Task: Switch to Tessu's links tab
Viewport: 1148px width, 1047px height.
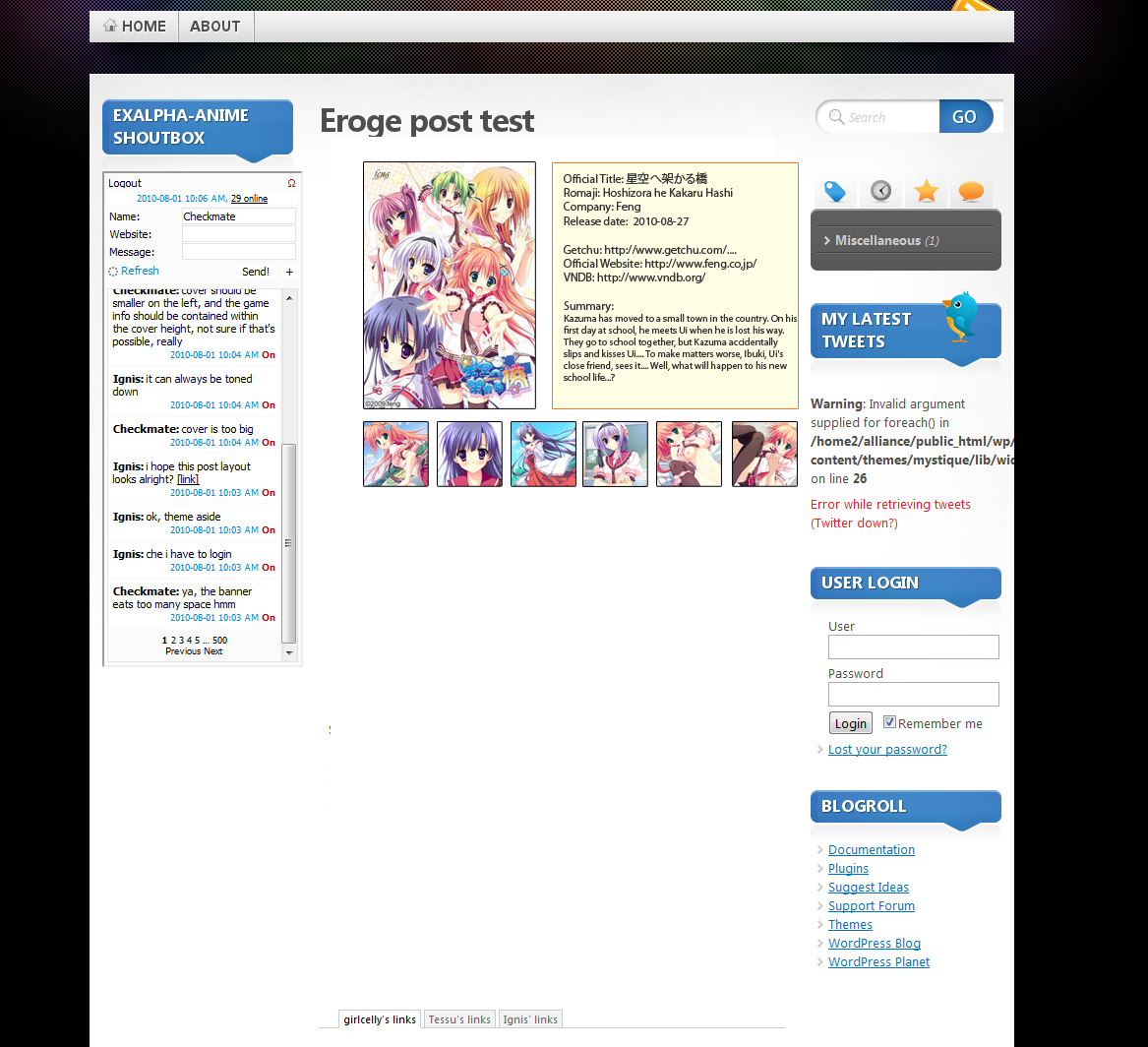Action: click(459, 1019)
